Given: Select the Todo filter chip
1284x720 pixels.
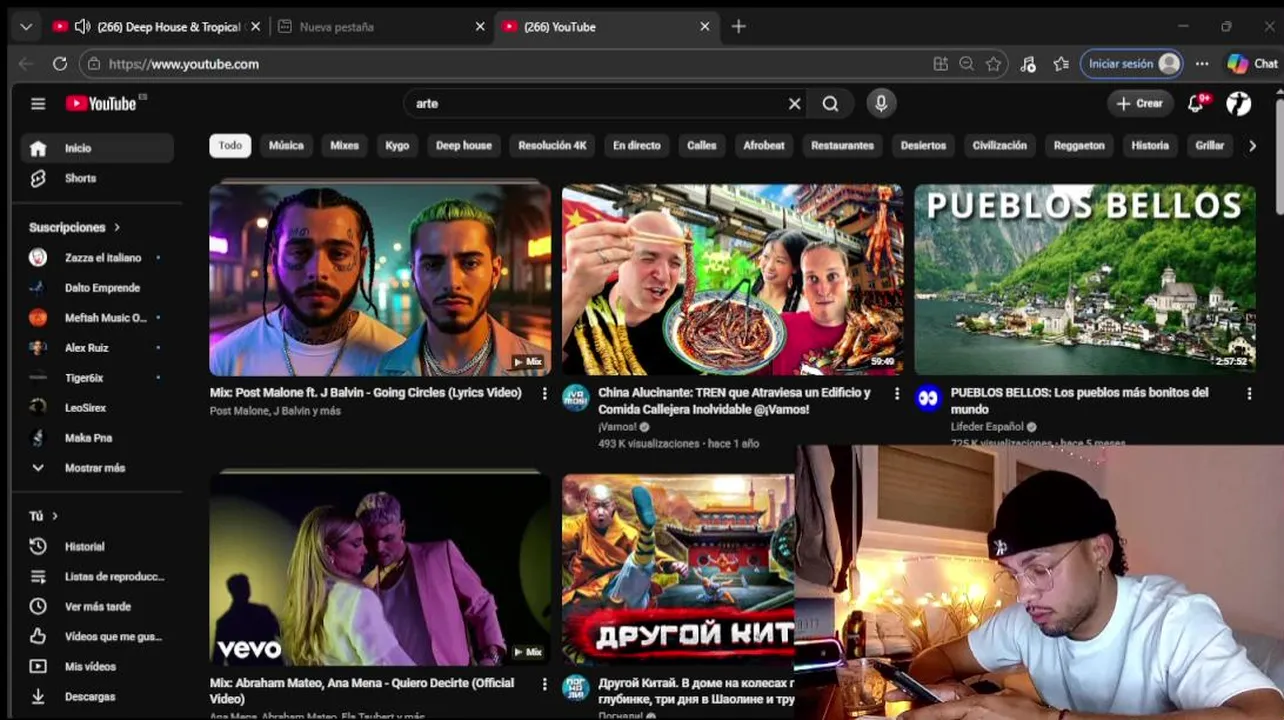Looking at the screenshot, I should tap(230, 146).
